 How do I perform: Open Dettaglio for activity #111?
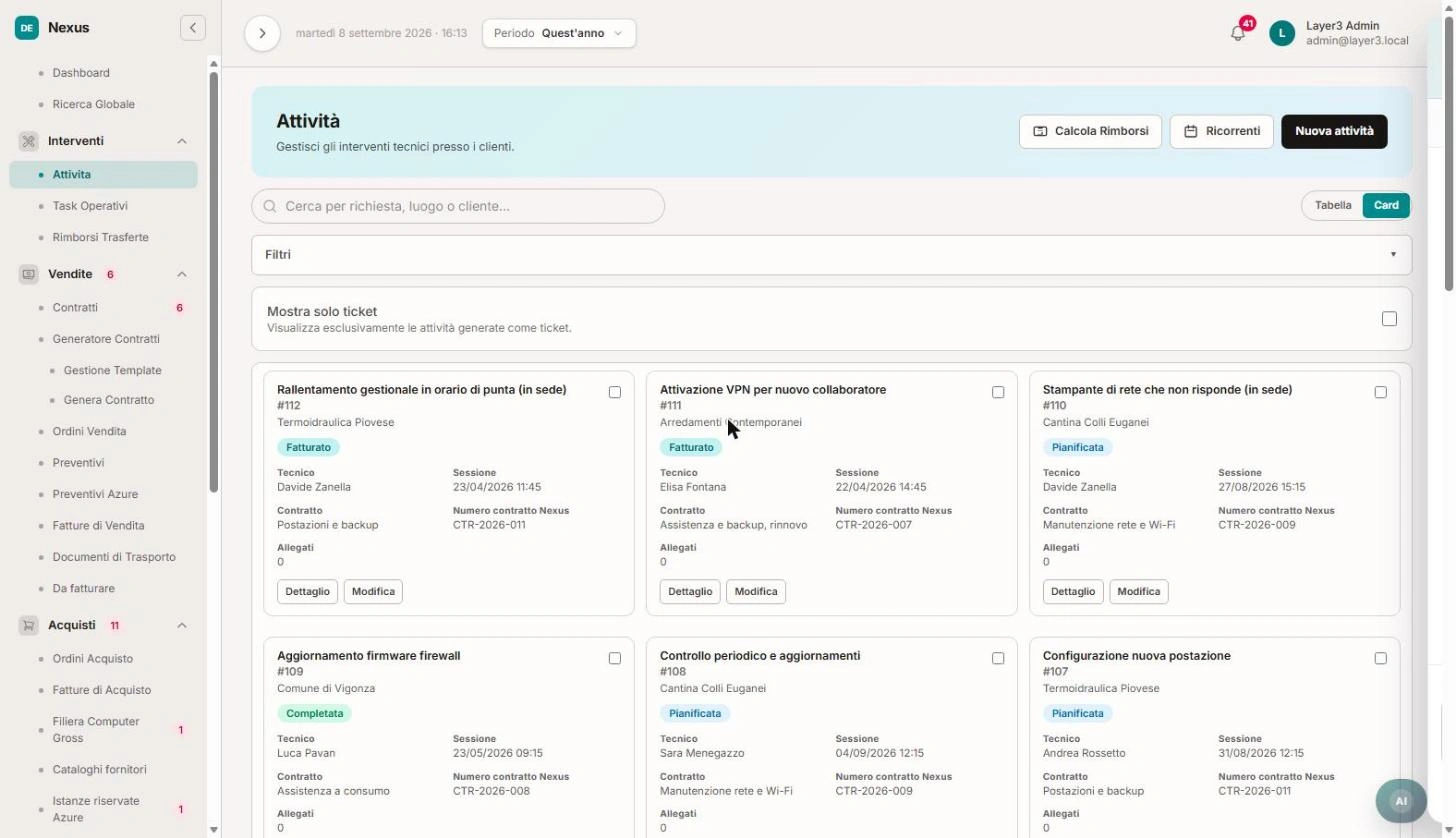pos(690,592)
